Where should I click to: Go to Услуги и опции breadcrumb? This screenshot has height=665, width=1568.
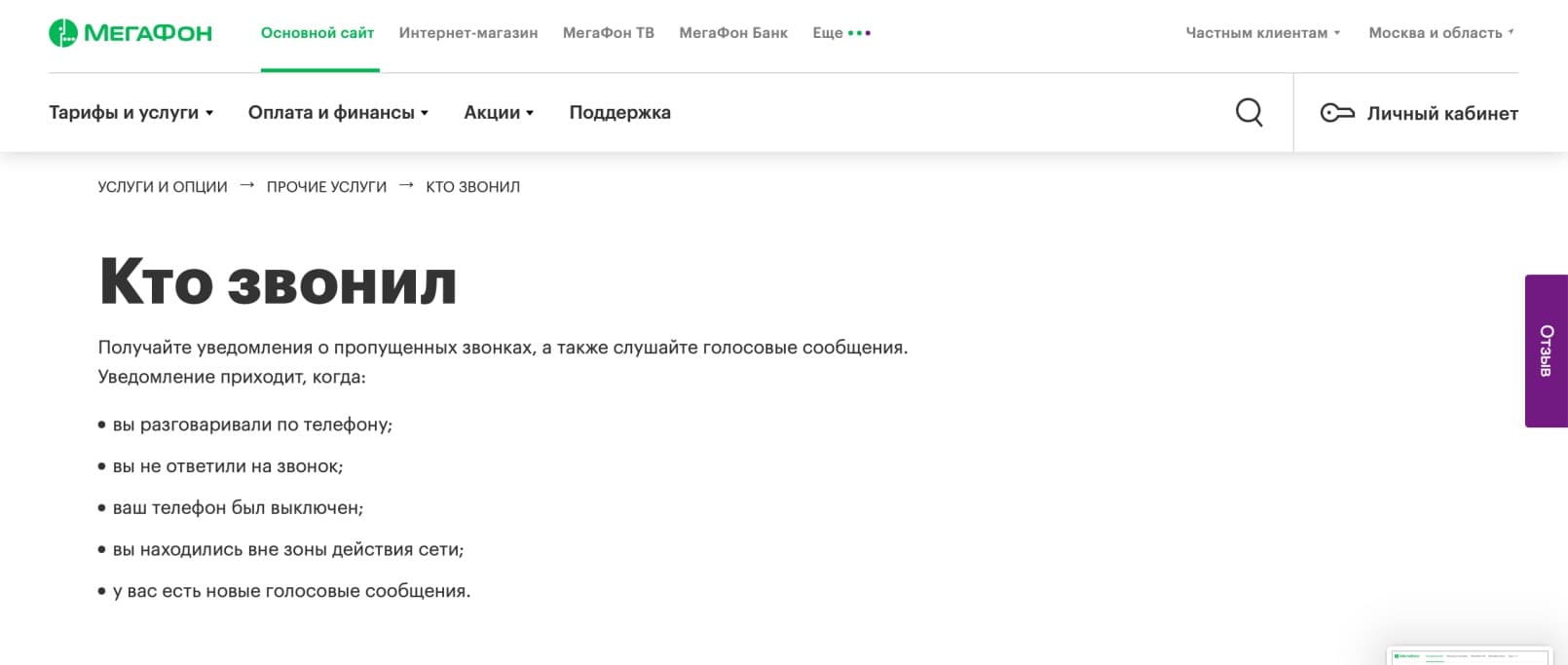(x=163, y=187)
